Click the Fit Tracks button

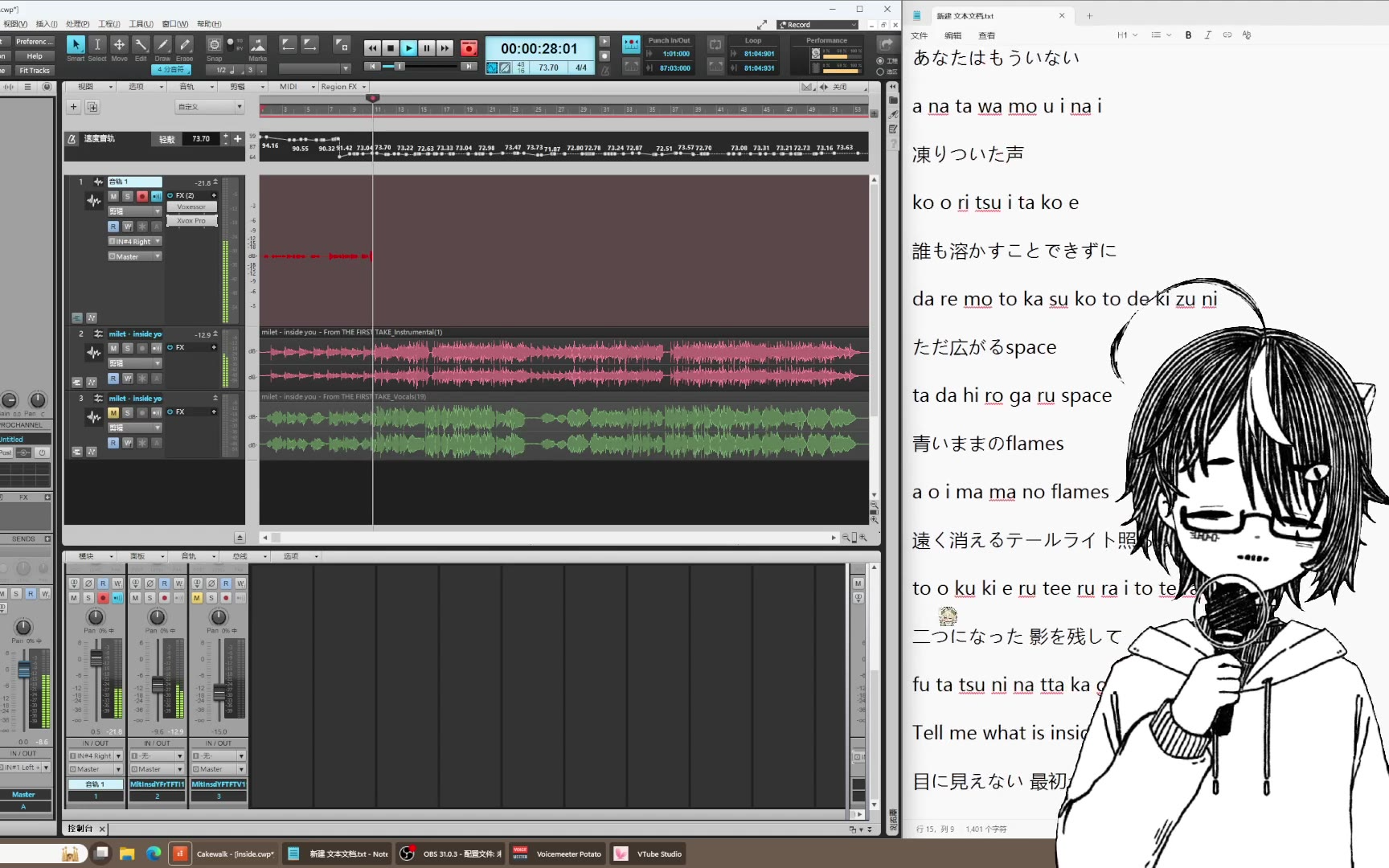34,71
